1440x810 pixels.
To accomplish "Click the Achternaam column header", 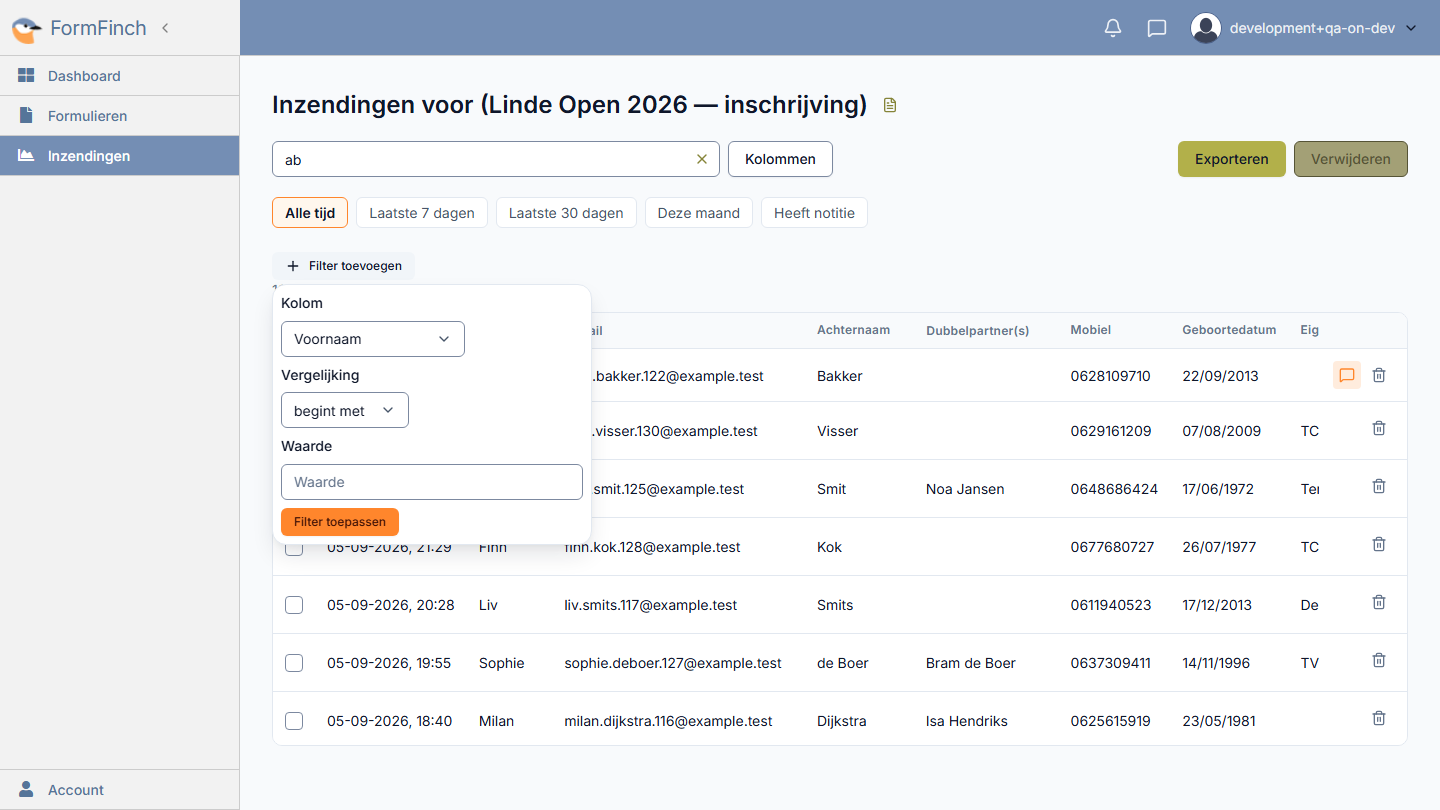I will pyautogui.click(x=853, y=330).
